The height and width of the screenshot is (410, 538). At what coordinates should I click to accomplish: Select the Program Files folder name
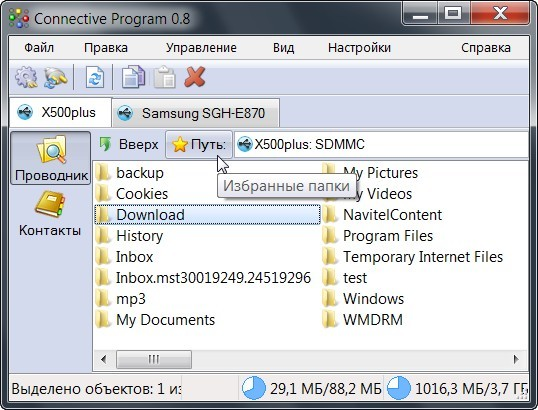click(x=388, y=236)
